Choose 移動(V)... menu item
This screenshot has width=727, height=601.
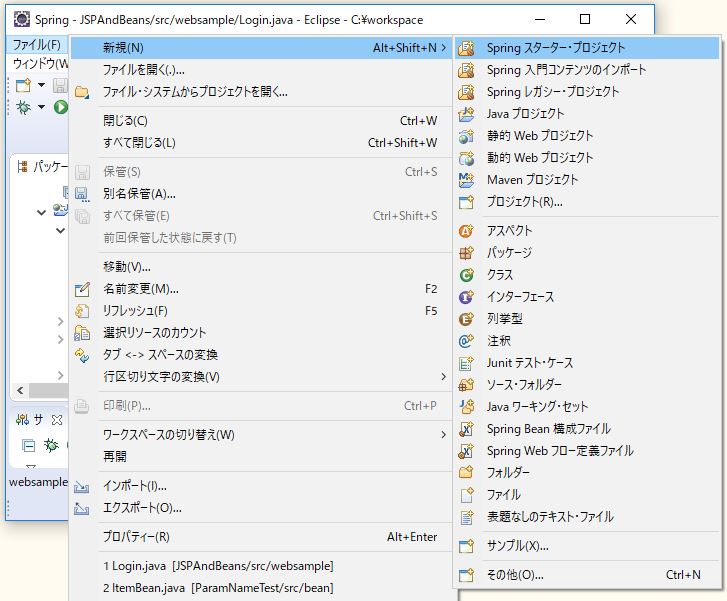click(261, 267)
